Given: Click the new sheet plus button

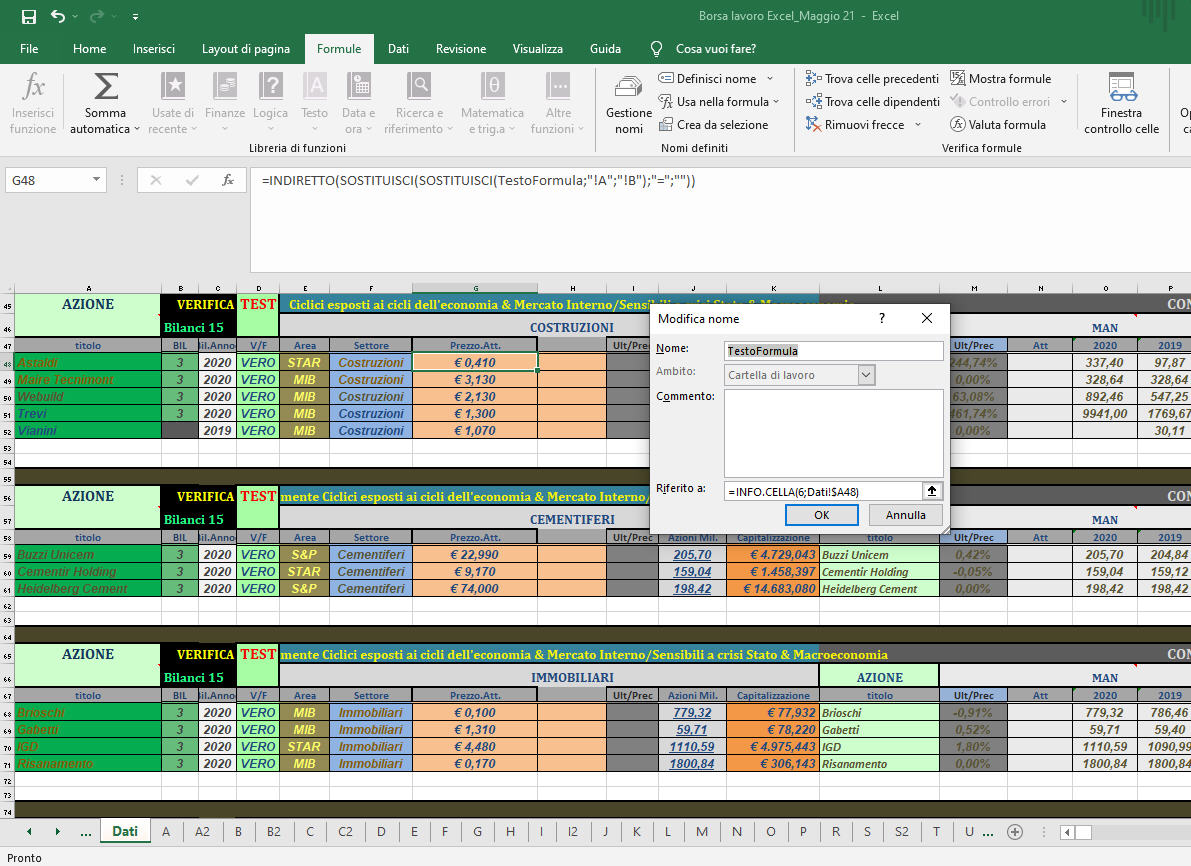Looking at the screenshot, I should point(1015,832).
